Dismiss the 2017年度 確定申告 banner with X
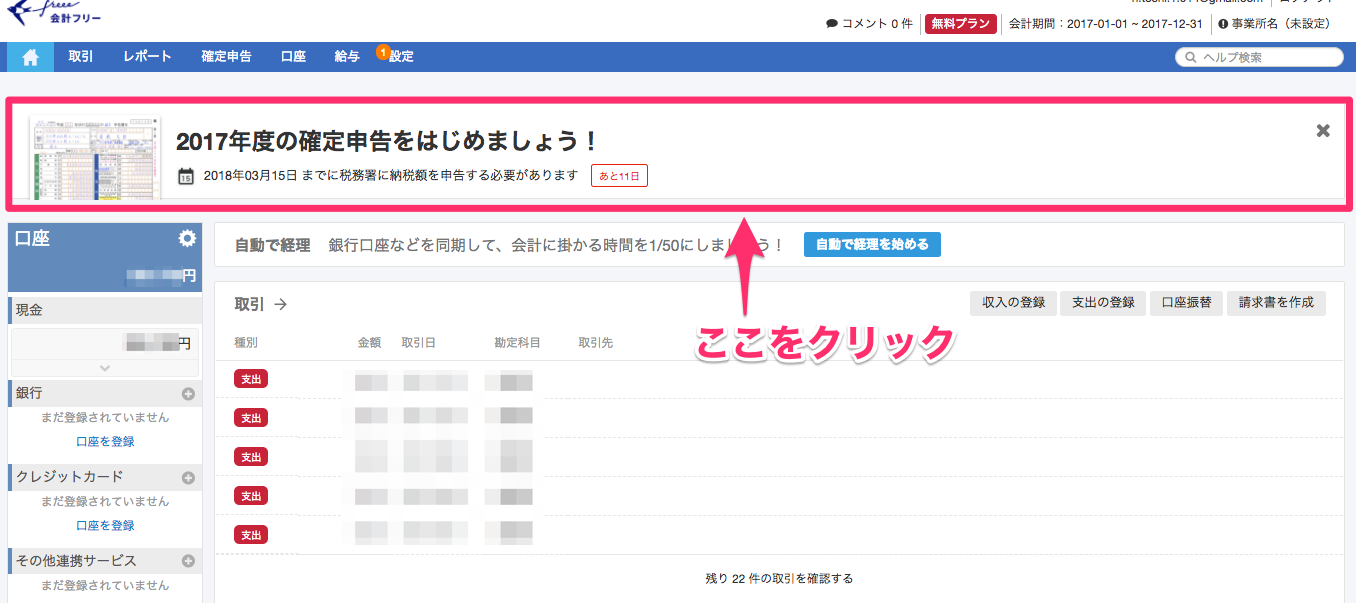Screen dimensions: 1356x603 pyautogui.click(x=1323, y=131)
